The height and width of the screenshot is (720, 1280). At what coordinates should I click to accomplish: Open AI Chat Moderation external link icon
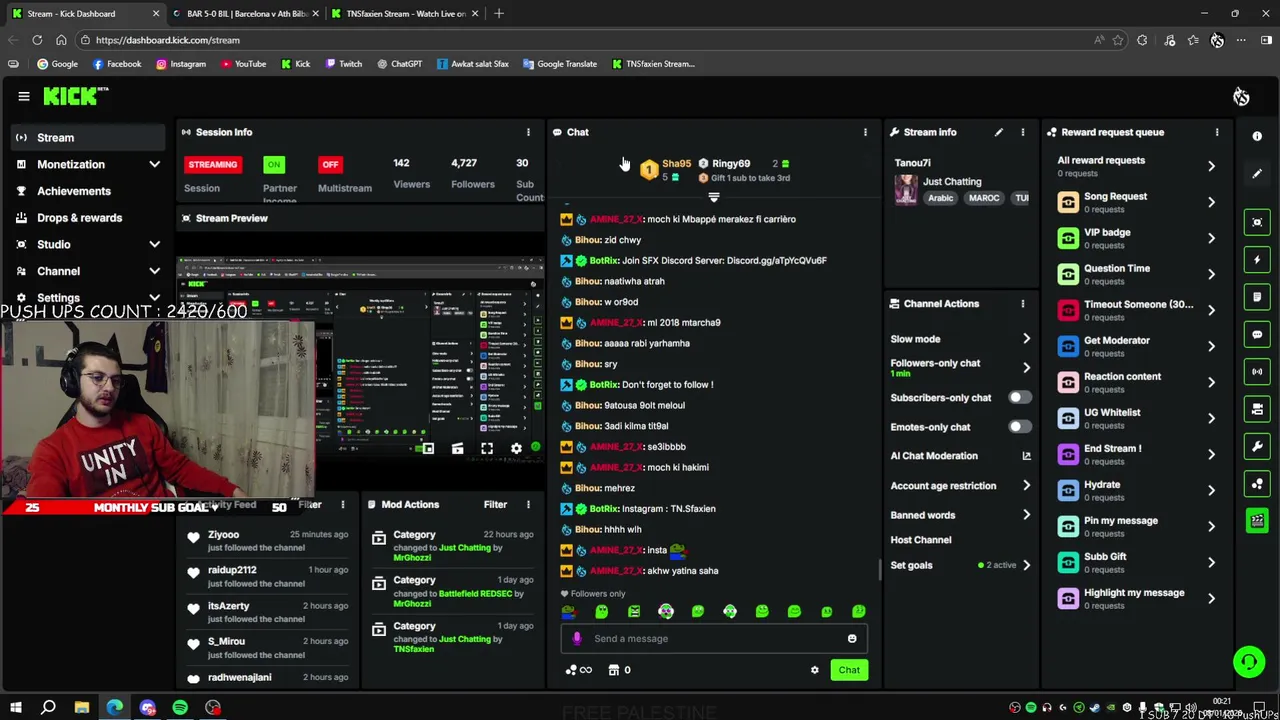(x=1026, y=456)
